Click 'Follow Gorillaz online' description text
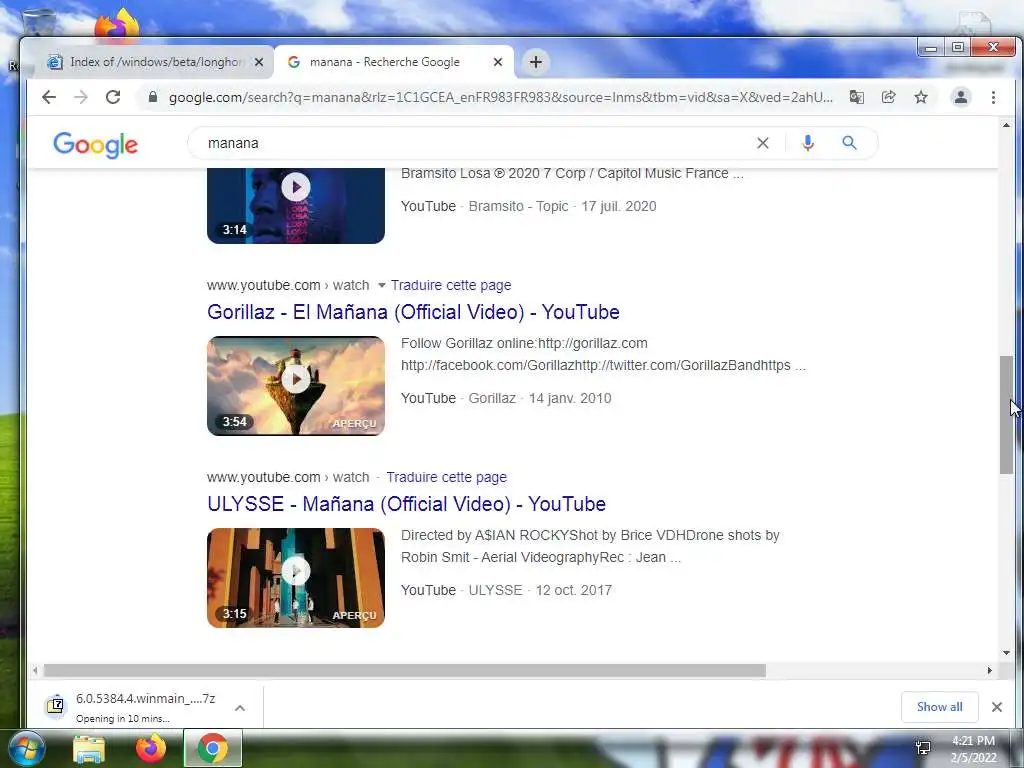 [x=524, y=344]
